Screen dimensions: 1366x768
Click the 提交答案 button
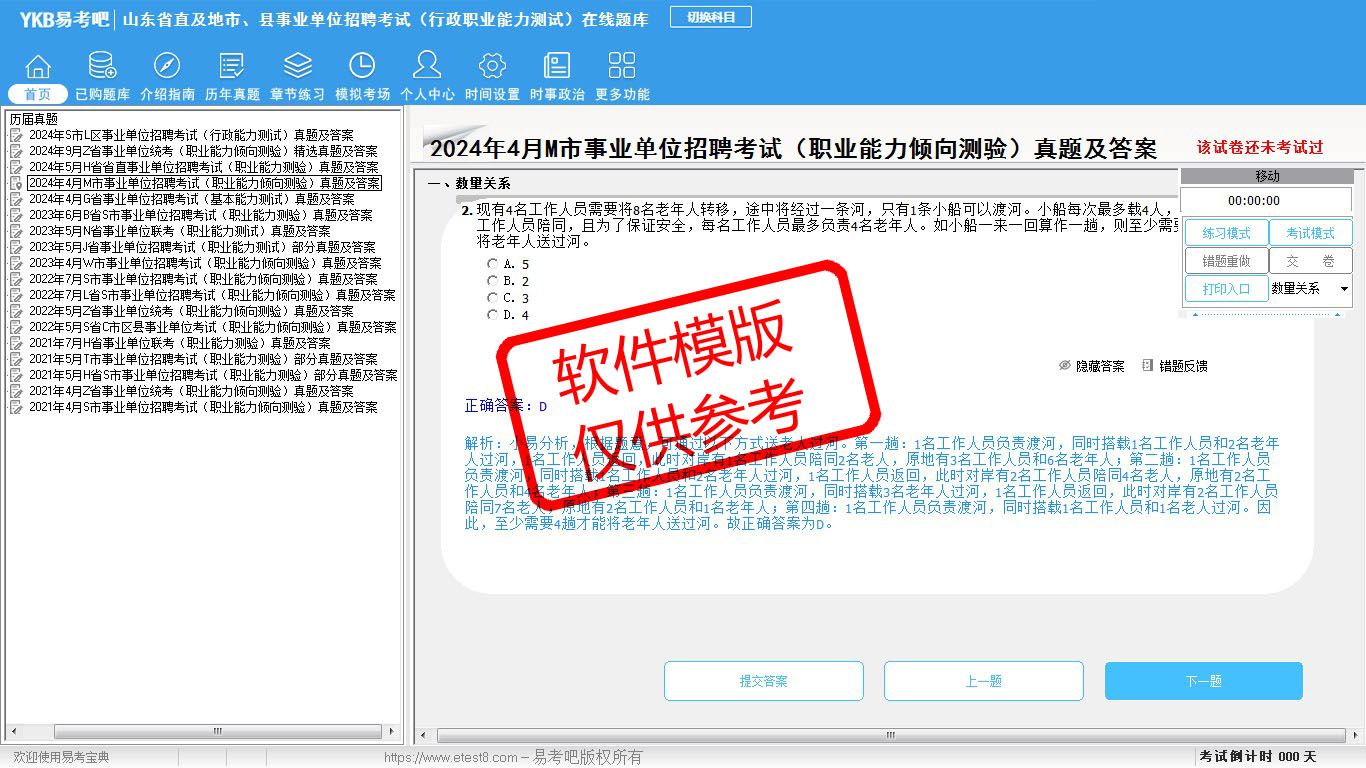pos(763,681)
